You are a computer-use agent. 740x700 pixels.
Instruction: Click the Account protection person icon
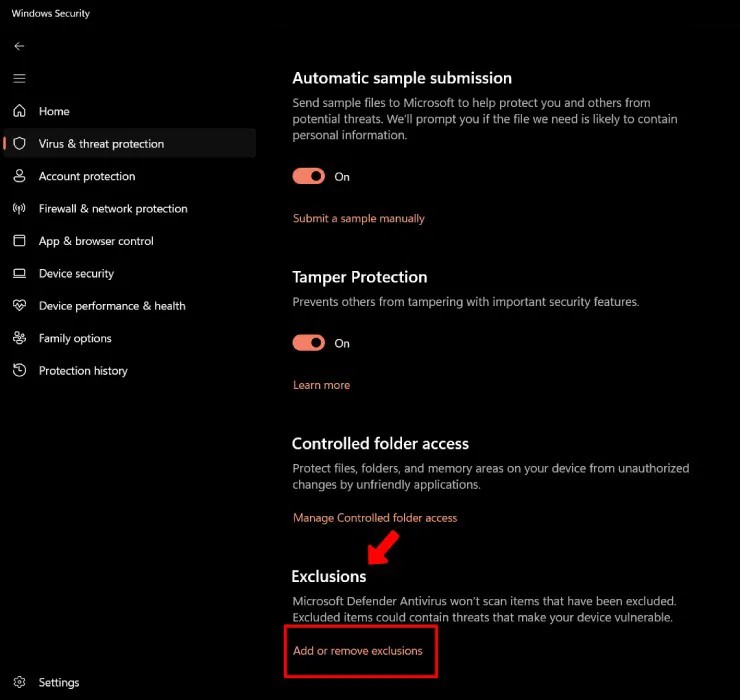pos(19,176)
